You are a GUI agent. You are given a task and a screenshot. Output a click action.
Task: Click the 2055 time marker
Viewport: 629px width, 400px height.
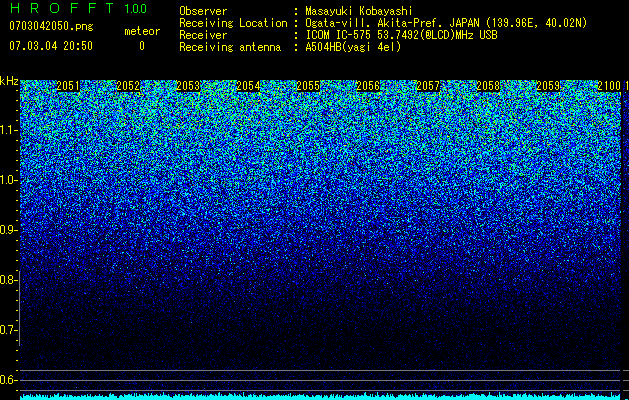coord(308,86)
